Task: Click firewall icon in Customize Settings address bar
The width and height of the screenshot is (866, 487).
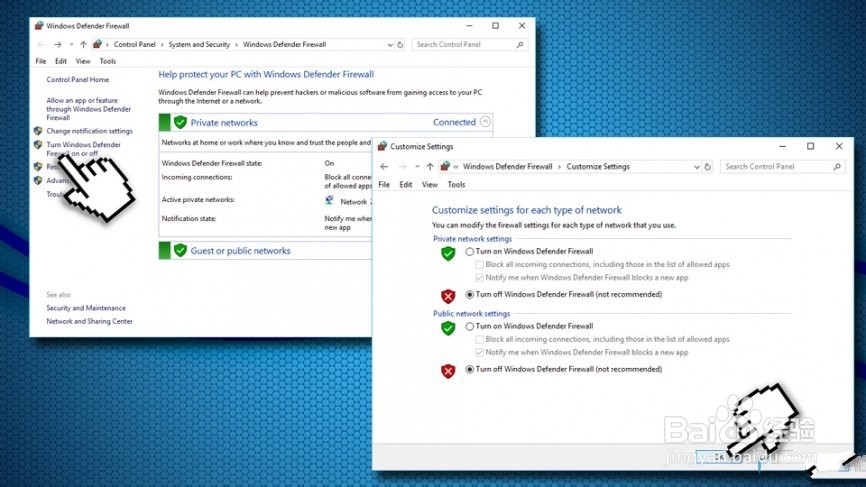Action: (x=445, y=166)
